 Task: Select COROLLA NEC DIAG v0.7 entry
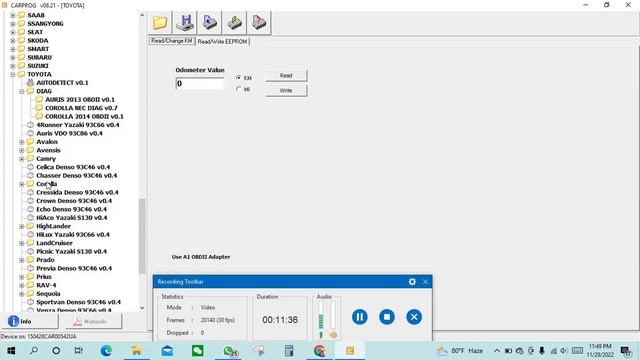[x=81, y=108]
